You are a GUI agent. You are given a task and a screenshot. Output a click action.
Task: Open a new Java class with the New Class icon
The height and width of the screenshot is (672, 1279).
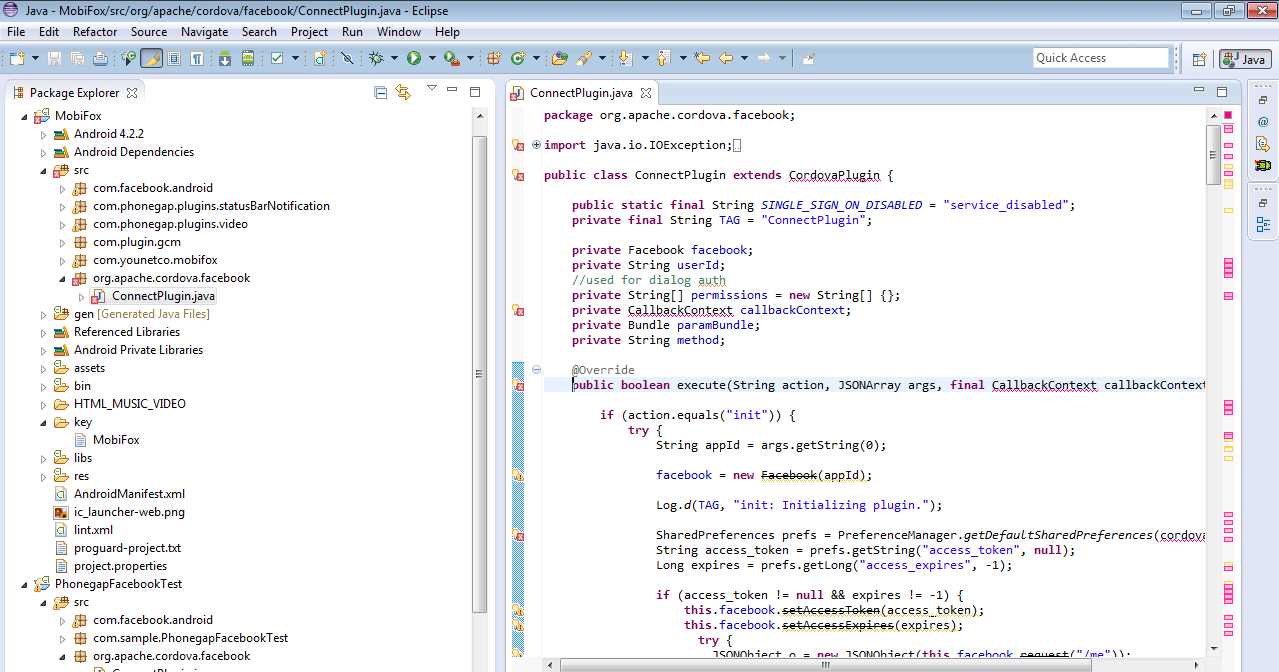pyautogui.click(x=518, y=57)
